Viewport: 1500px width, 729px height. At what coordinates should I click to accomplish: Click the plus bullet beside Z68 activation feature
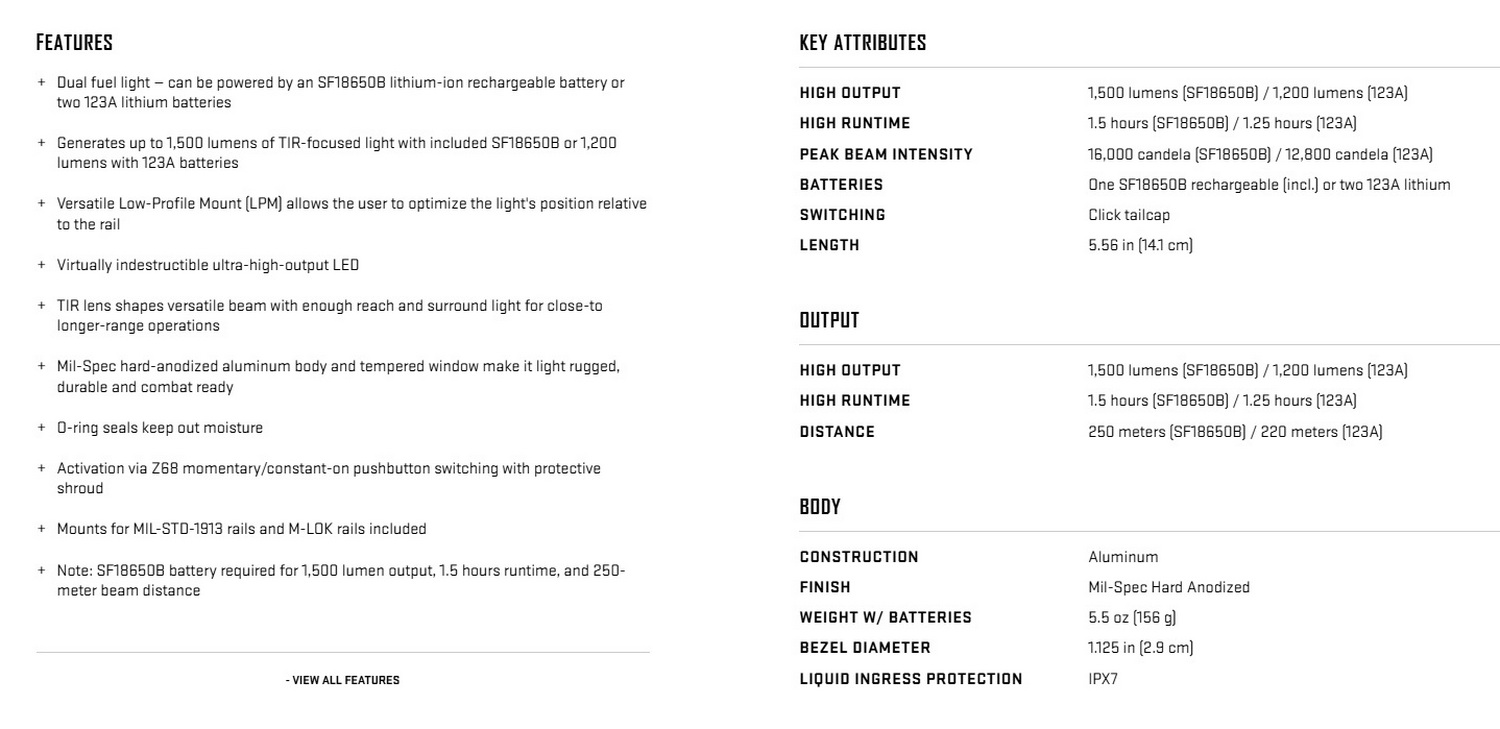[42, 468]
